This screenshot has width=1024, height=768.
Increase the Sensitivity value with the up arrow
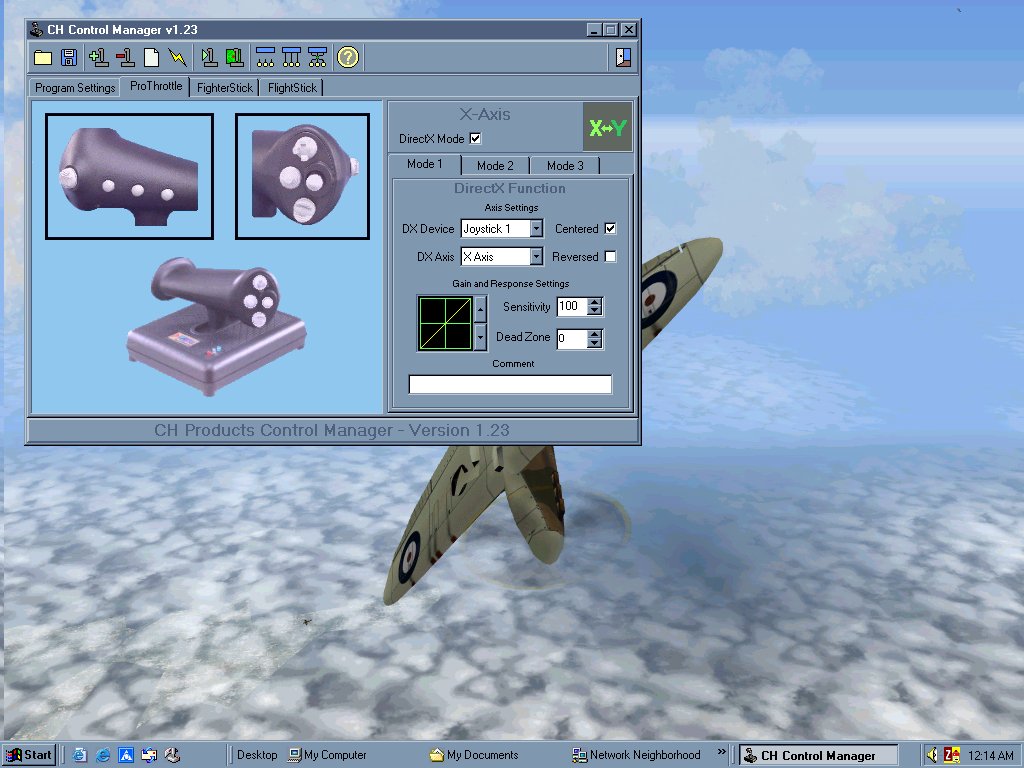click(x=594, y=302)
